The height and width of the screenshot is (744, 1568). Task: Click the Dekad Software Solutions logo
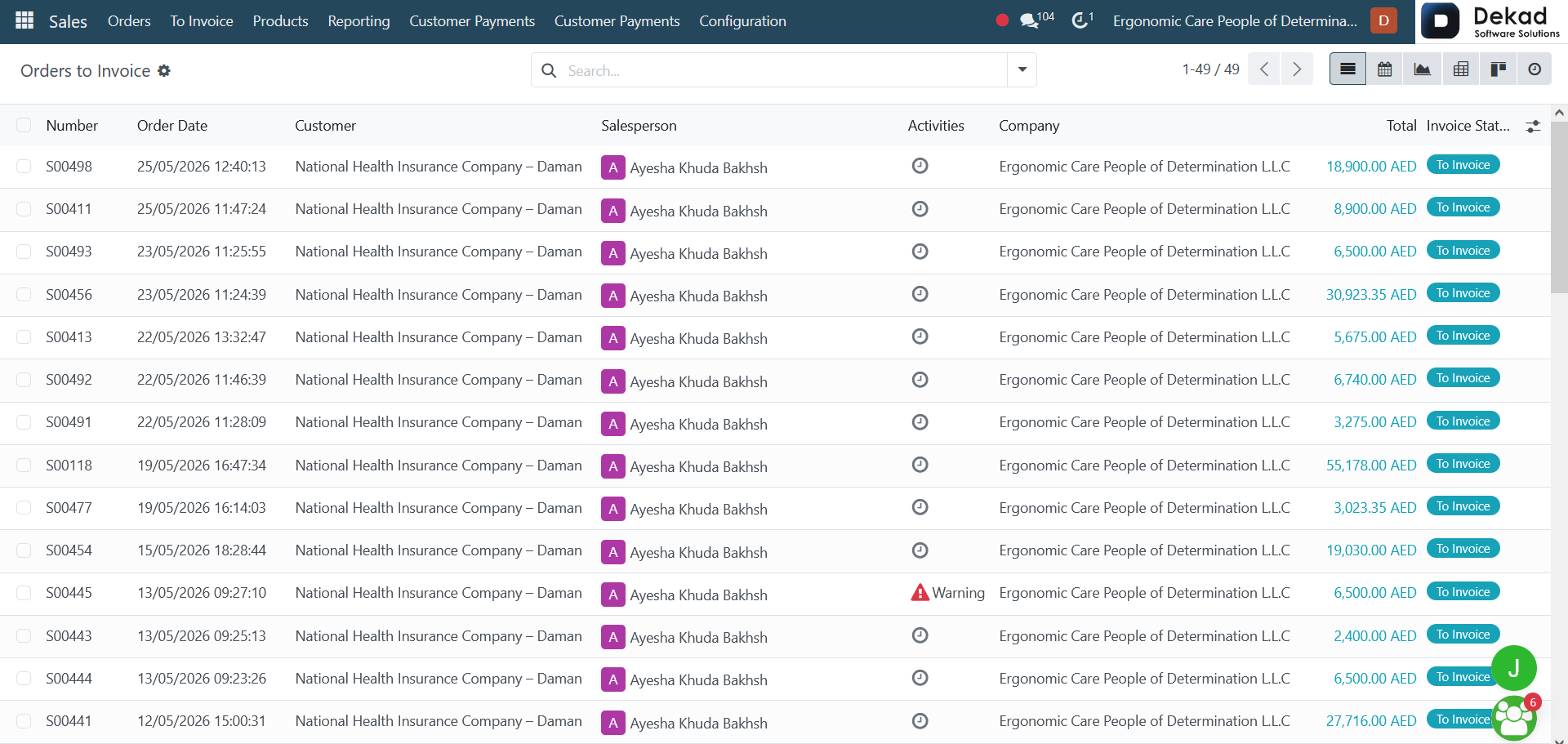[x=1491, y=21]
